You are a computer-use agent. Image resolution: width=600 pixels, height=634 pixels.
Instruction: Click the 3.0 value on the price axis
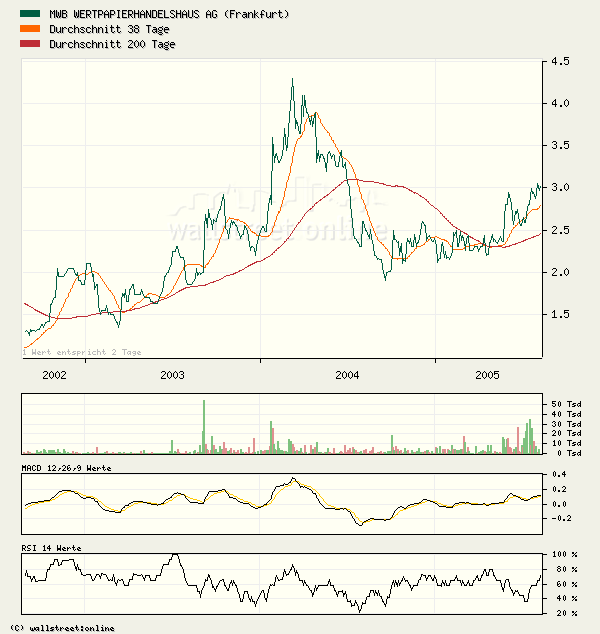(559, 188)
